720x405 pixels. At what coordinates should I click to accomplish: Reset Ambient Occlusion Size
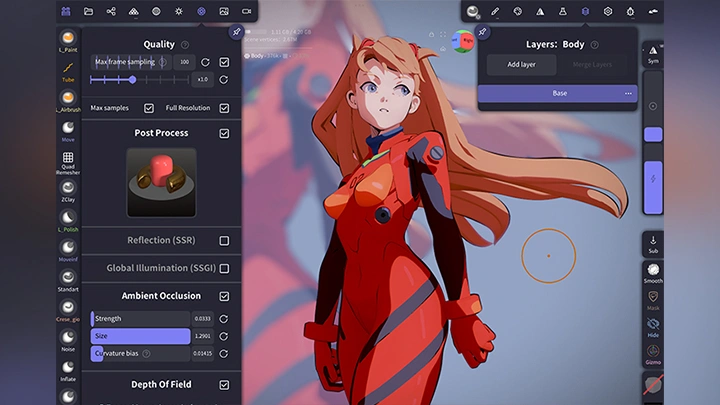tap(224, 336)
